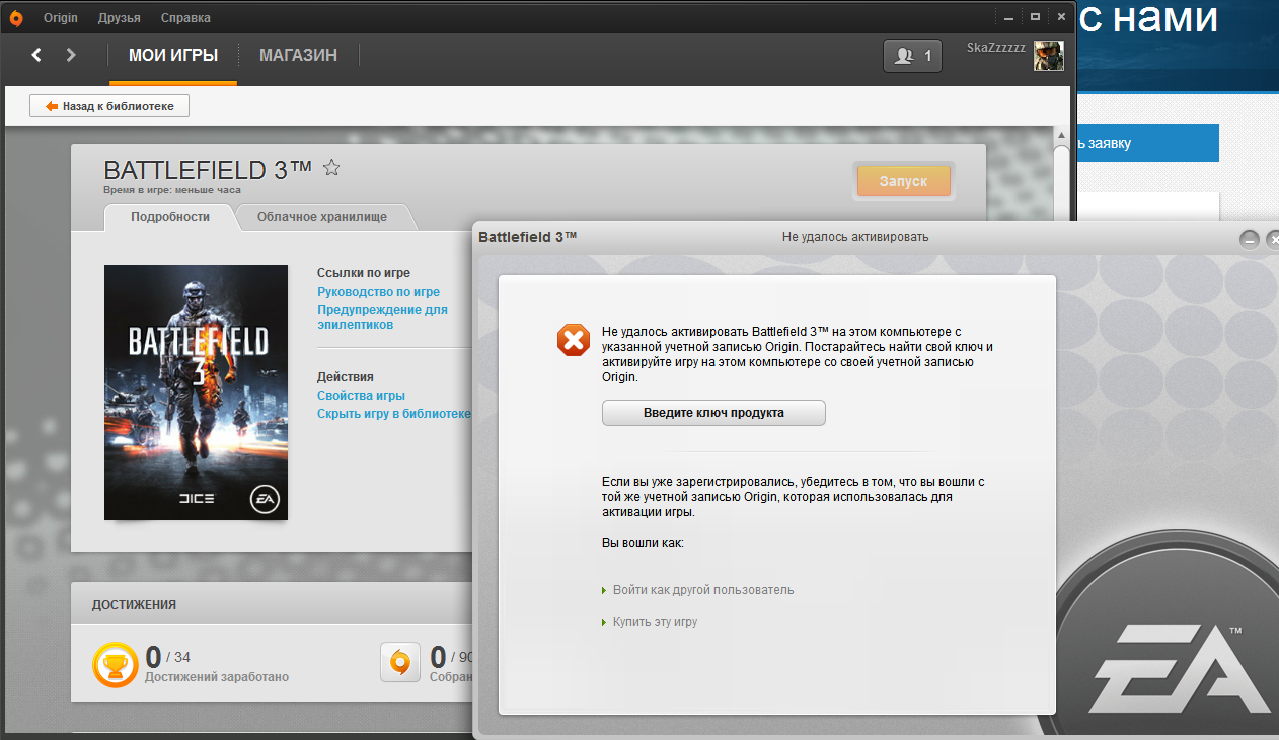Click the gold trophy achievements icon

coord(115,664)
